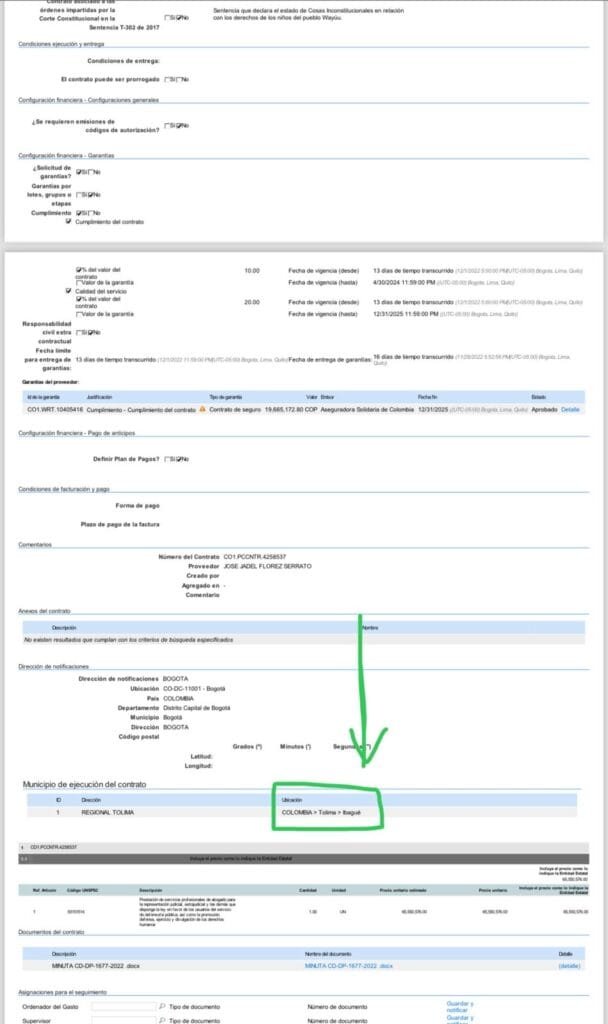
Task: Click 'CO-DC-11001 - Bogotá' Ubicación value
Action: tap(194, 688)
